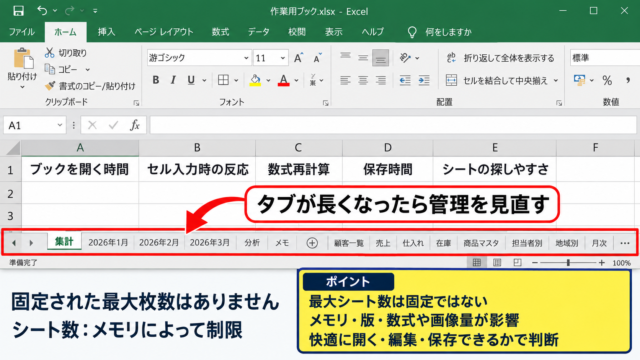Apply cell borders icon
The height and width of the screenshot is (360, 640).
click(223, 80)
